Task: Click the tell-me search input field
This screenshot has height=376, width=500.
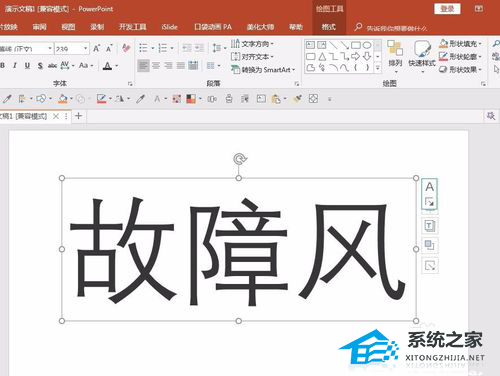Action: pyautogui.click(x=397, y=28)
